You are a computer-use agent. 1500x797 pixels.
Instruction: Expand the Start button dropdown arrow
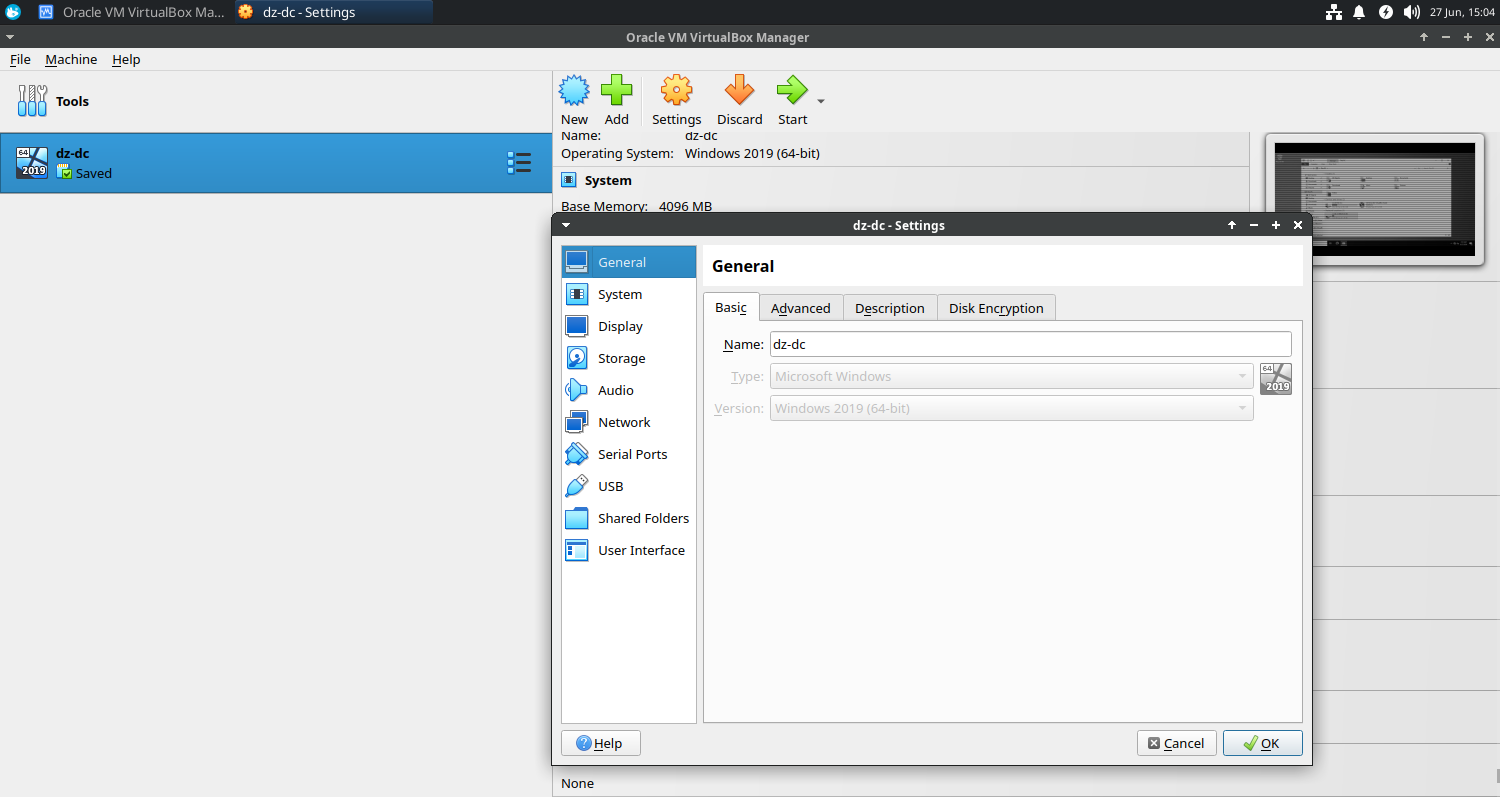coord(821,101)
